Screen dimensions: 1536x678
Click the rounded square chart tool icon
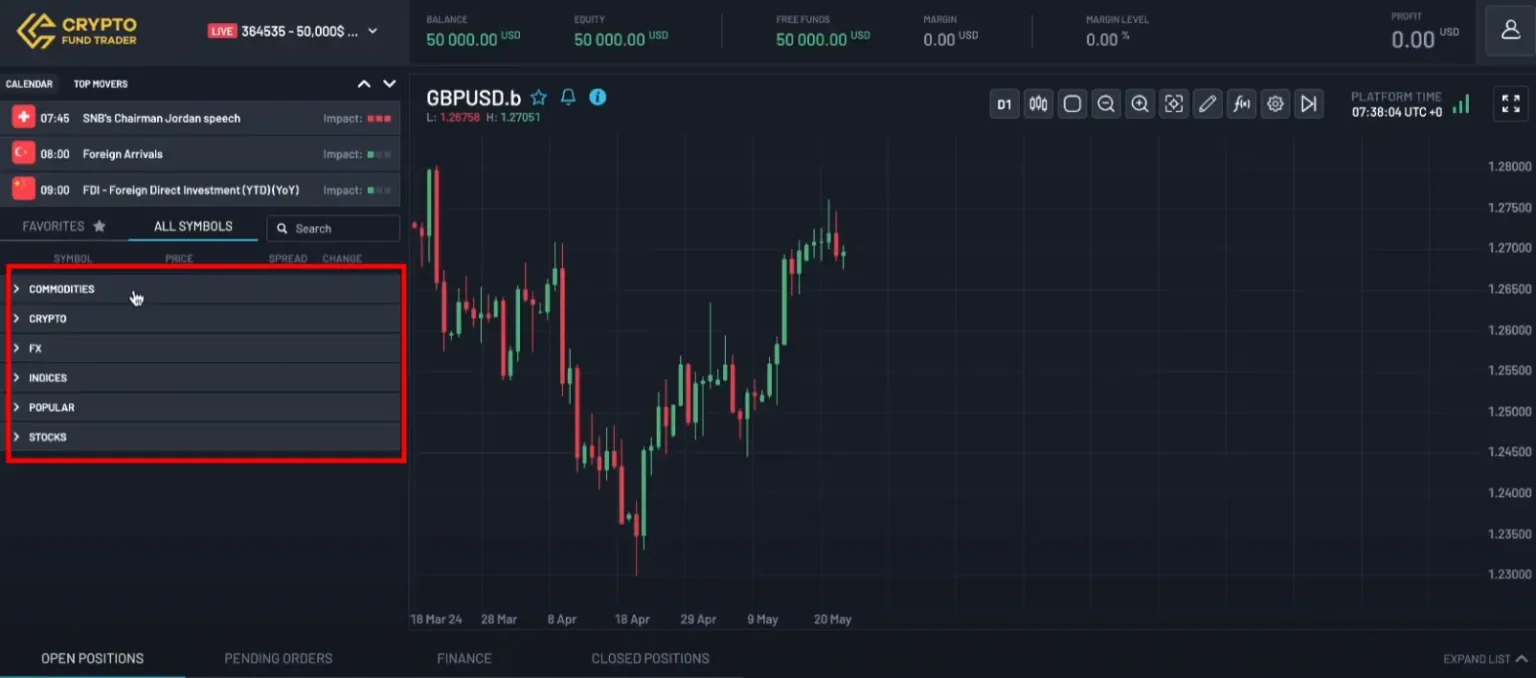[x=1072, y=104]
